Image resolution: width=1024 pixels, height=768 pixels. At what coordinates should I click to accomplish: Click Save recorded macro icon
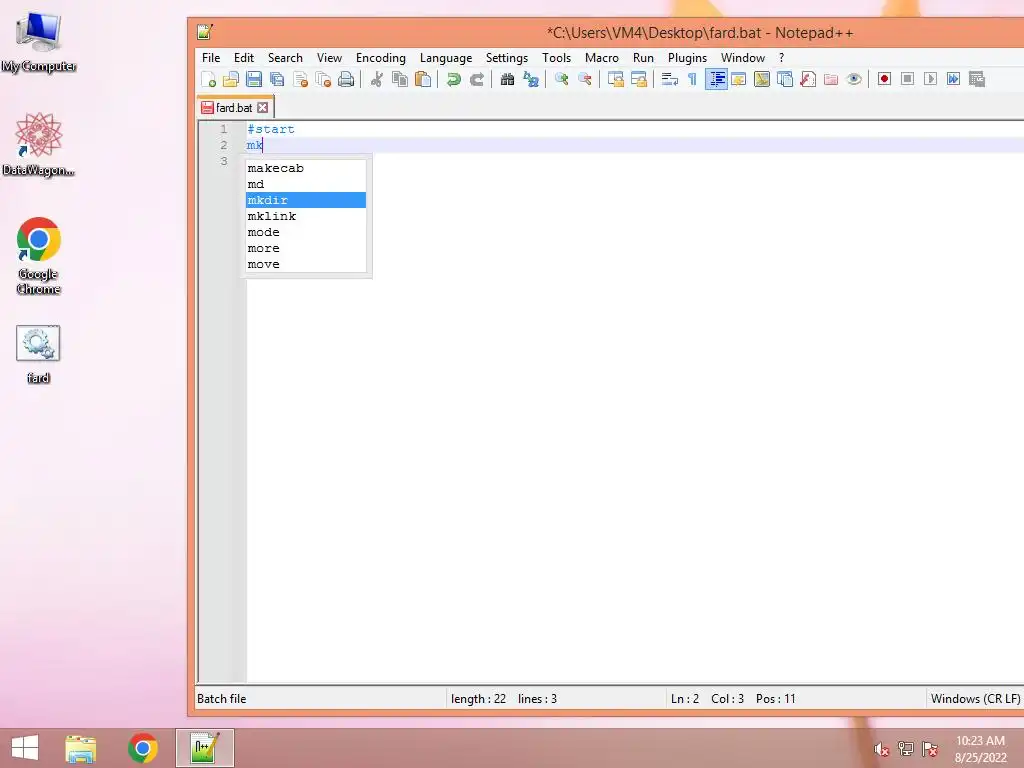(x=977, y=79)
